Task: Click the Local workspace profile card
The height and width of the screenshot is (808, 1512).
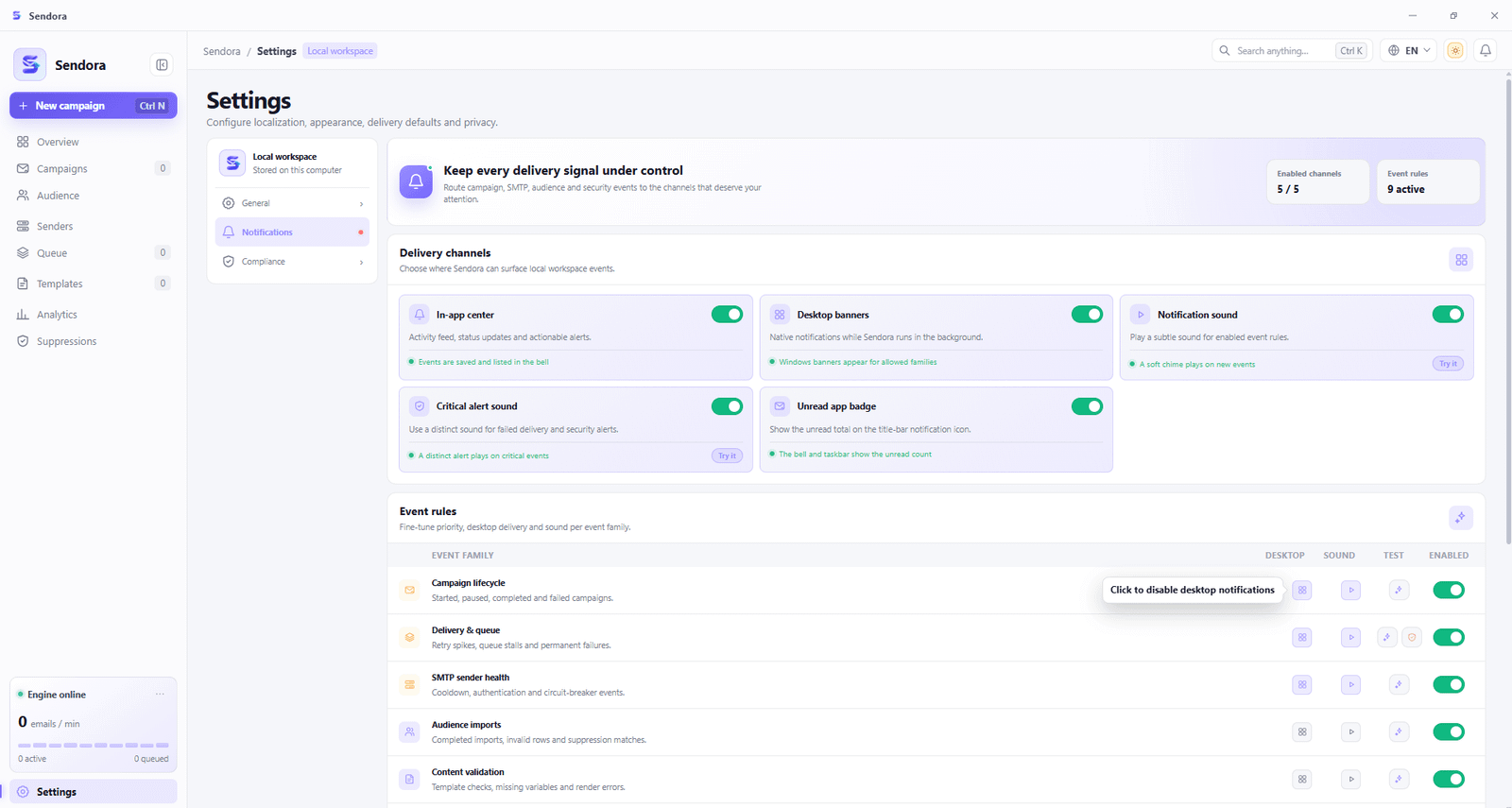Action: click(292, 163)
